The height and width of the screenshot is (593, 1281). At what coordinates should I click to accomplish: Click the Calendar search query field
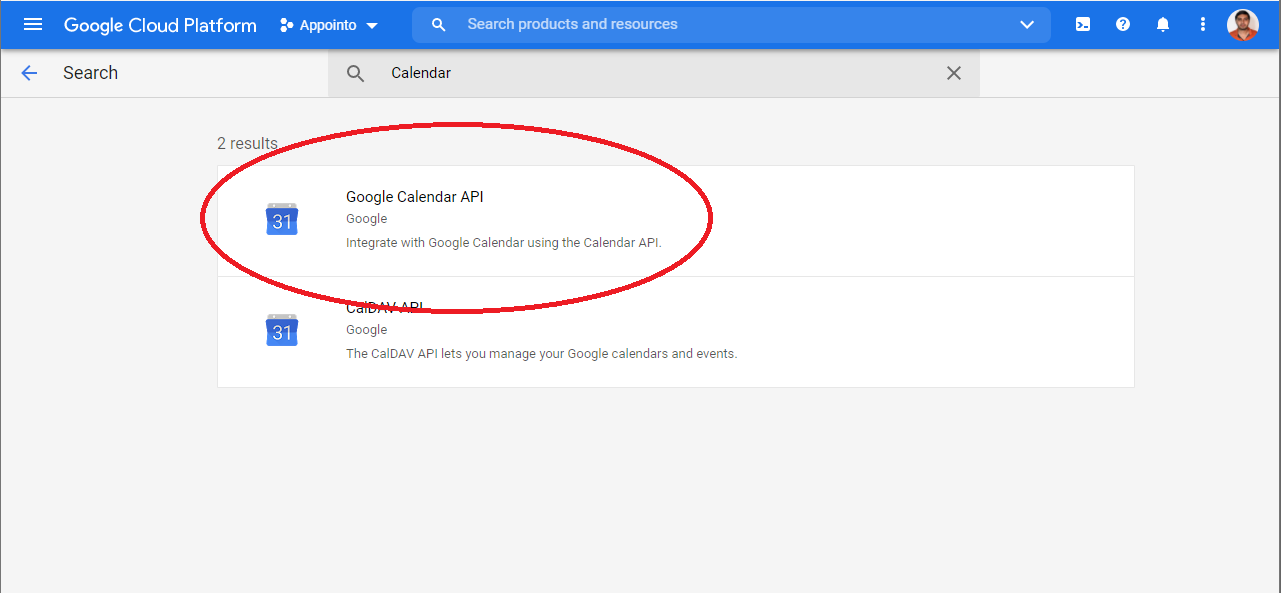pos(654,73)
